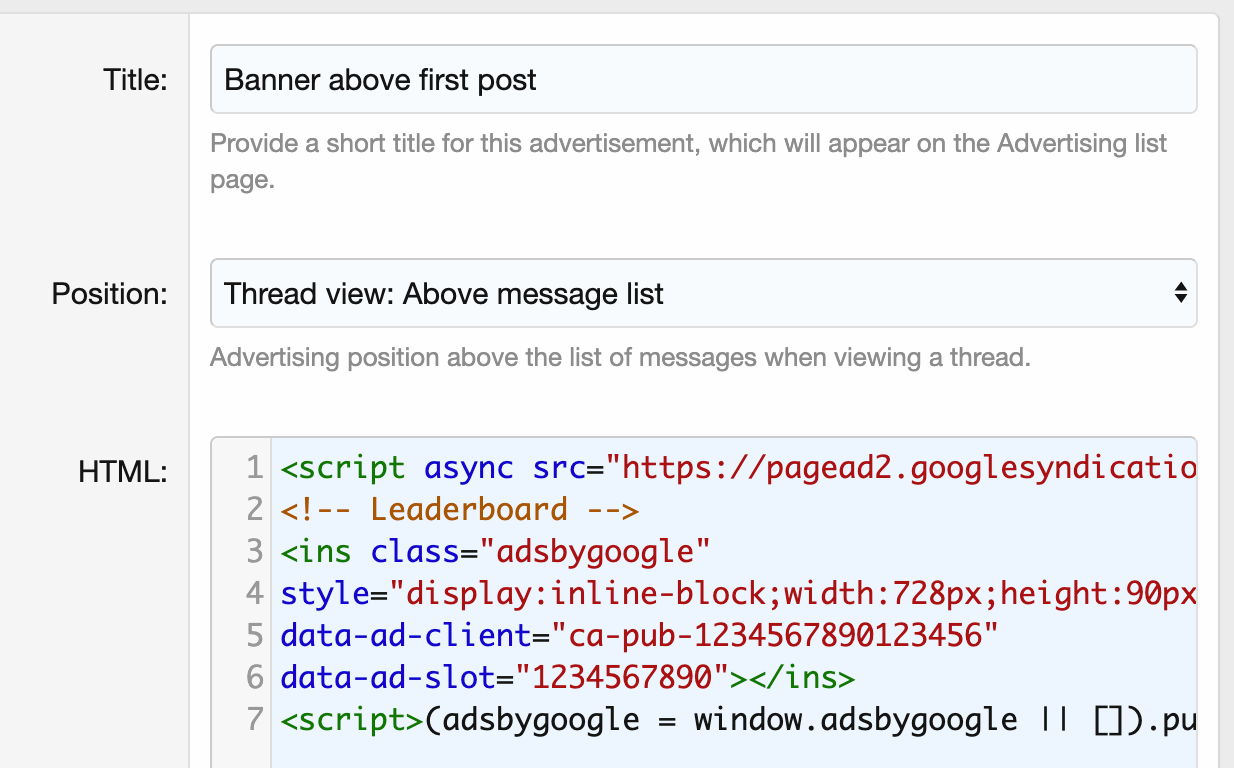The width and height of the screenshot is (1234, 768).
Task: Click the Title text input field
Action: coord(702,80)
